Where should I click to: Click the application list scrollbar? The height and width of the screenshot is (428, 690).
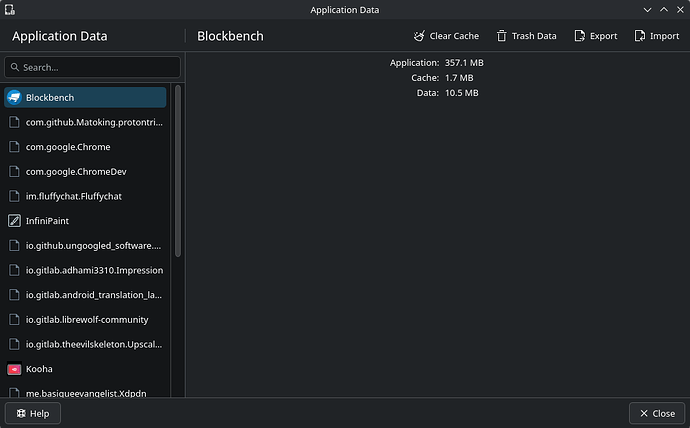tap(178, 171)
